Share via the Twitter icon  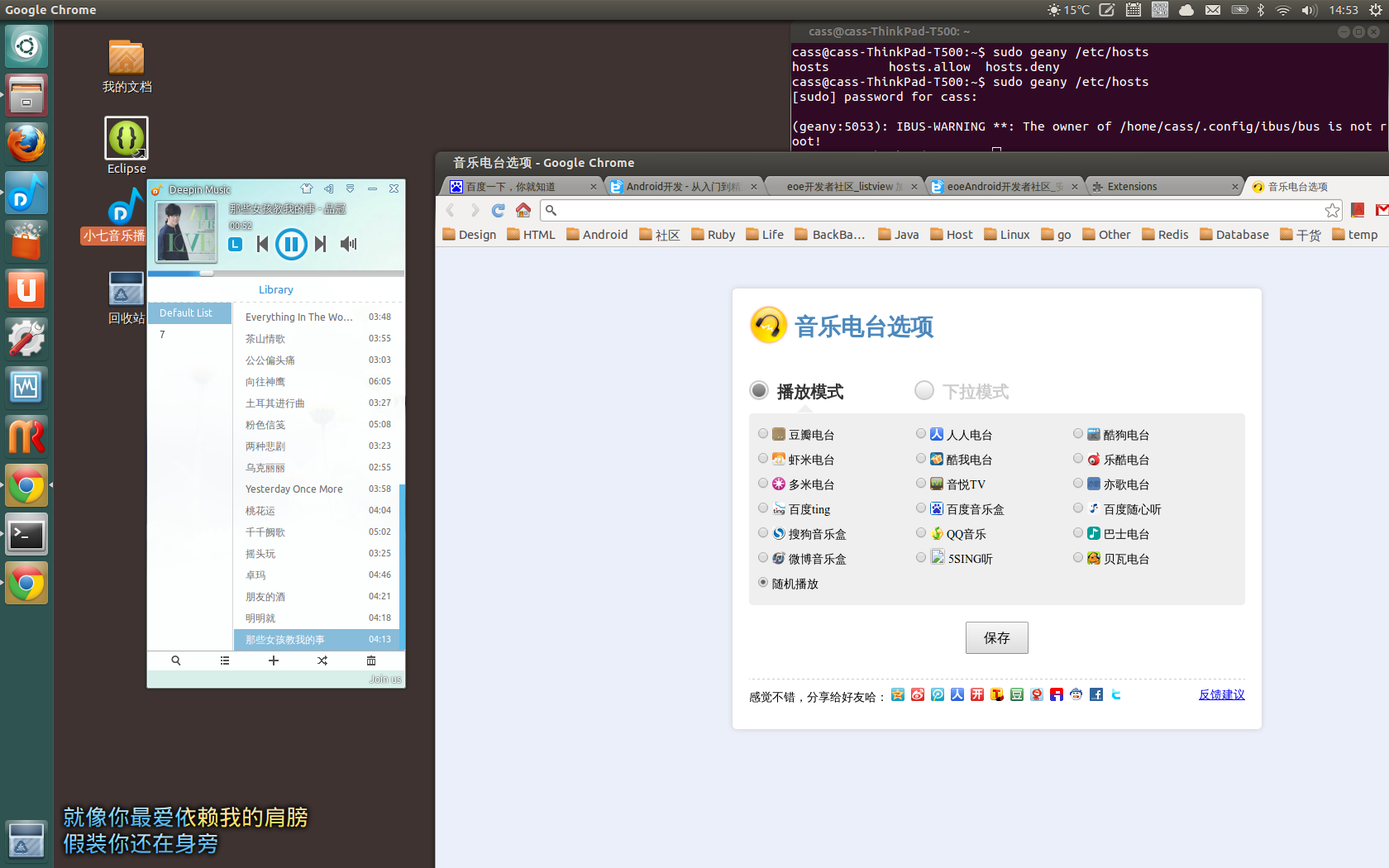pyautogui.click(x=1116, y=694)
